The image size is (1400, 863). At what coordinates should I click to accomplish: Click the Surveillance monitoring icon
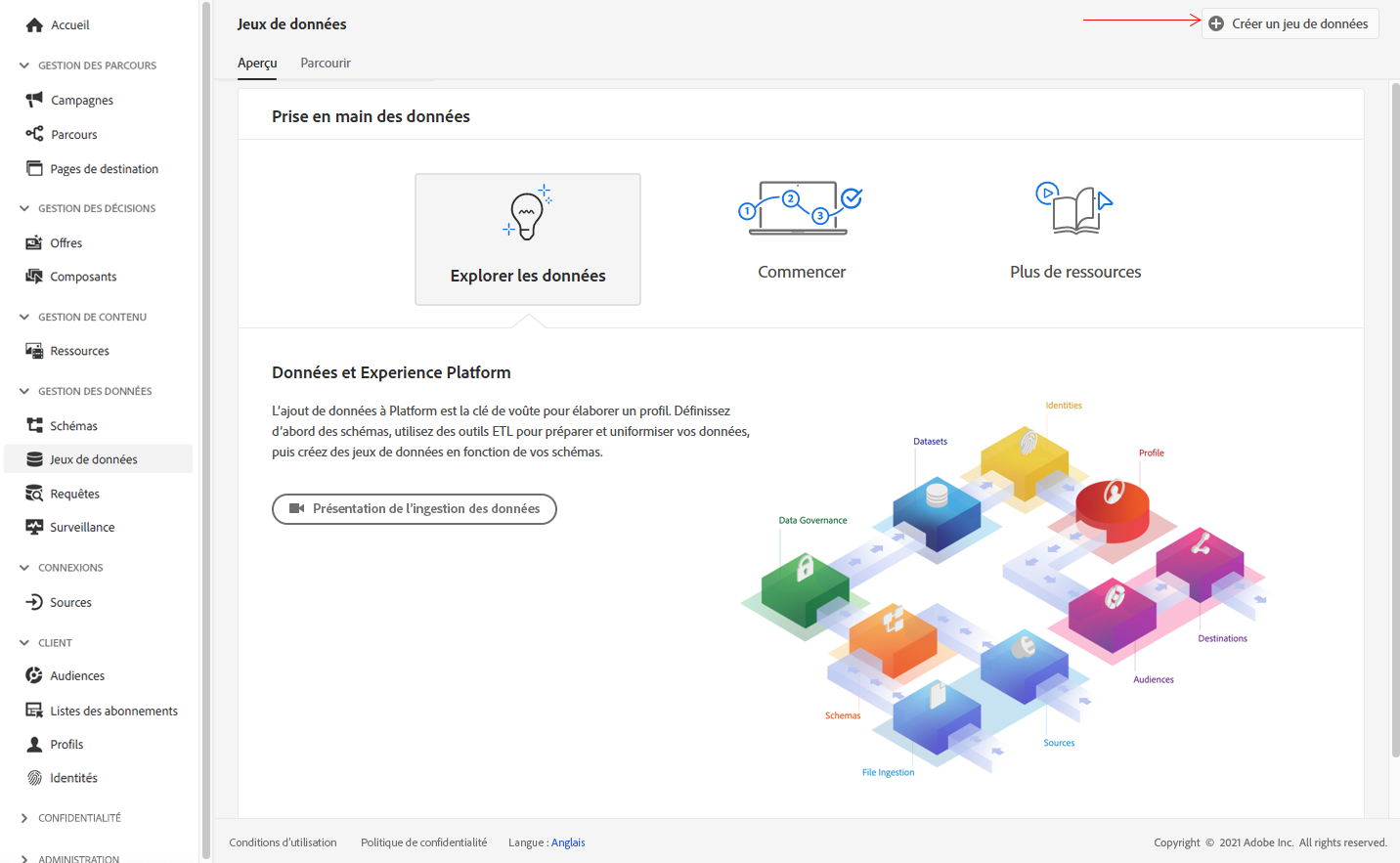coord(34,527)
